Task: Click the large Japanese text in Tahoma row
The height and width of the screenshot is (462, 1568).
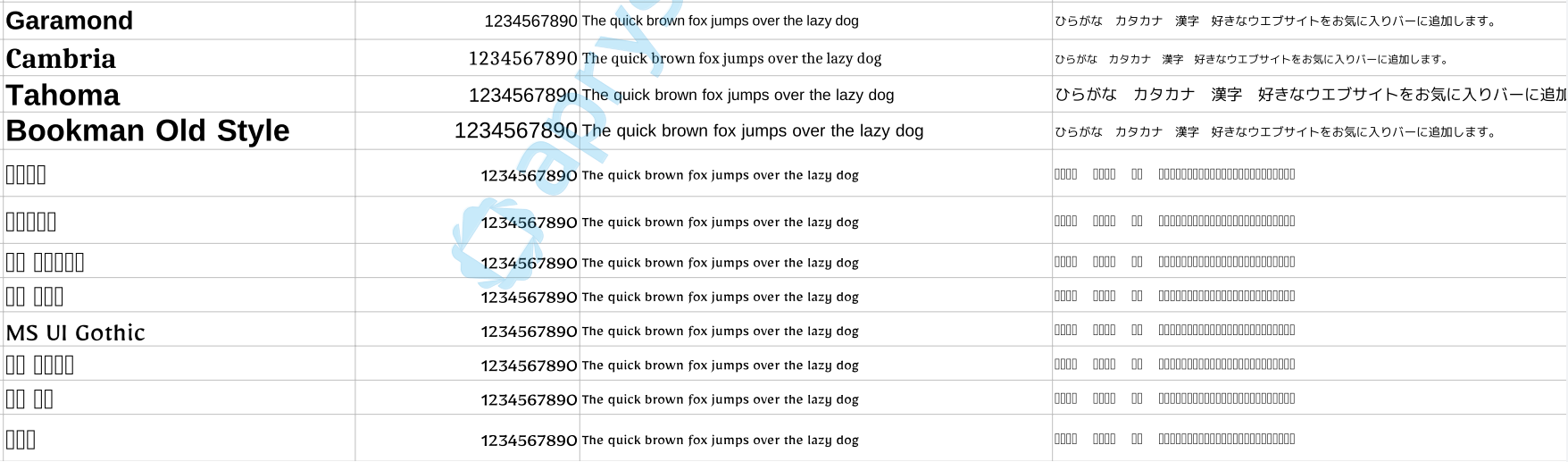Action: point(1310,95)
